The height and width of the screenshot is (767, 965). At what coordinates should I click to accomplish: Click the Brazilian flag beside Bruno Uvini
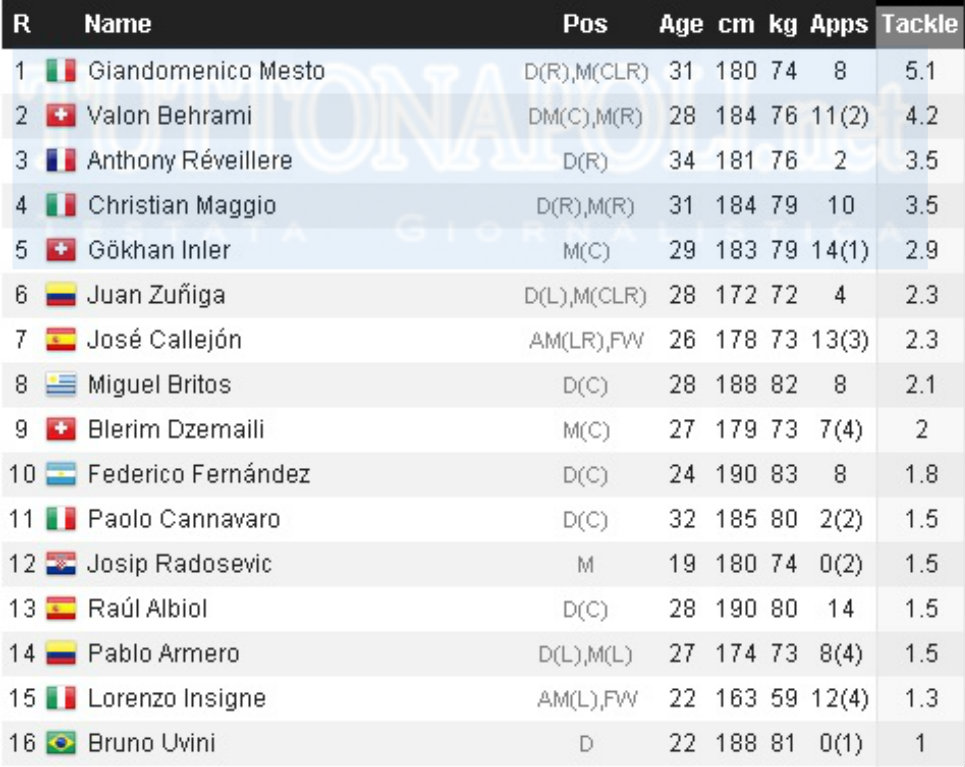61,744
